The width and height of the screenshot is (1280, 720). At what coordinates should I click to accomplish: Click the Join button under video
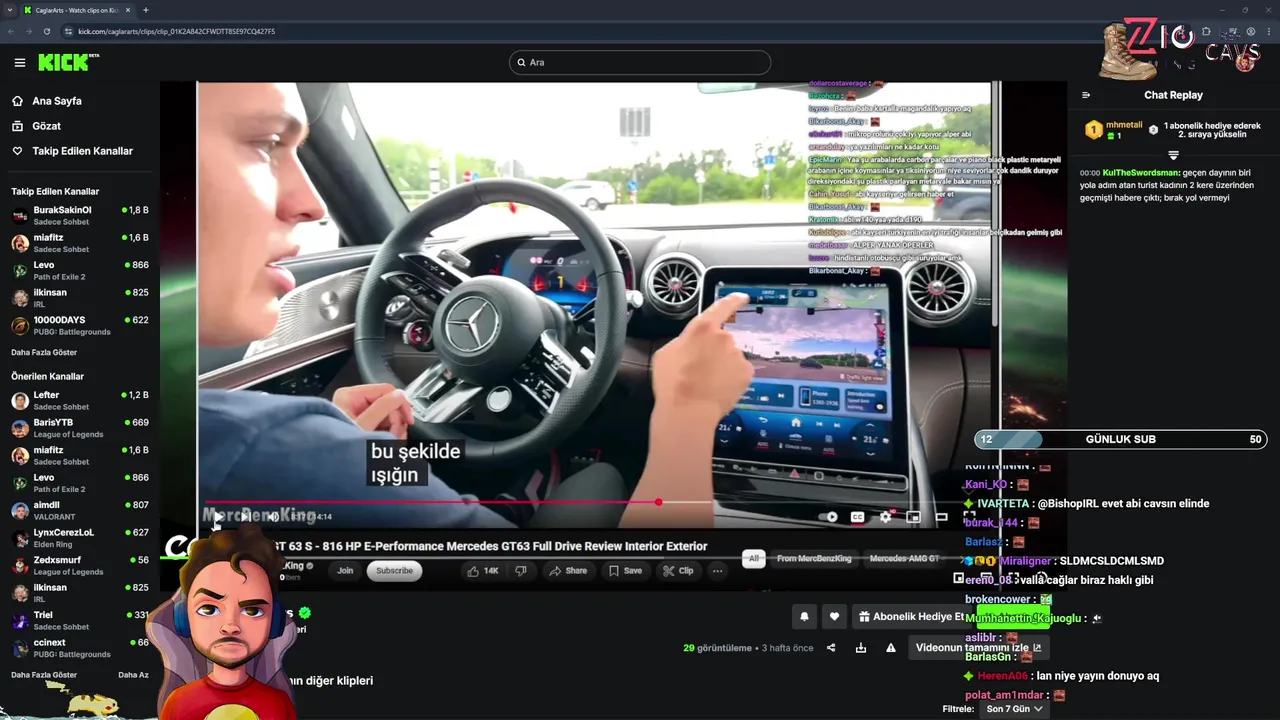pos(345,571)
